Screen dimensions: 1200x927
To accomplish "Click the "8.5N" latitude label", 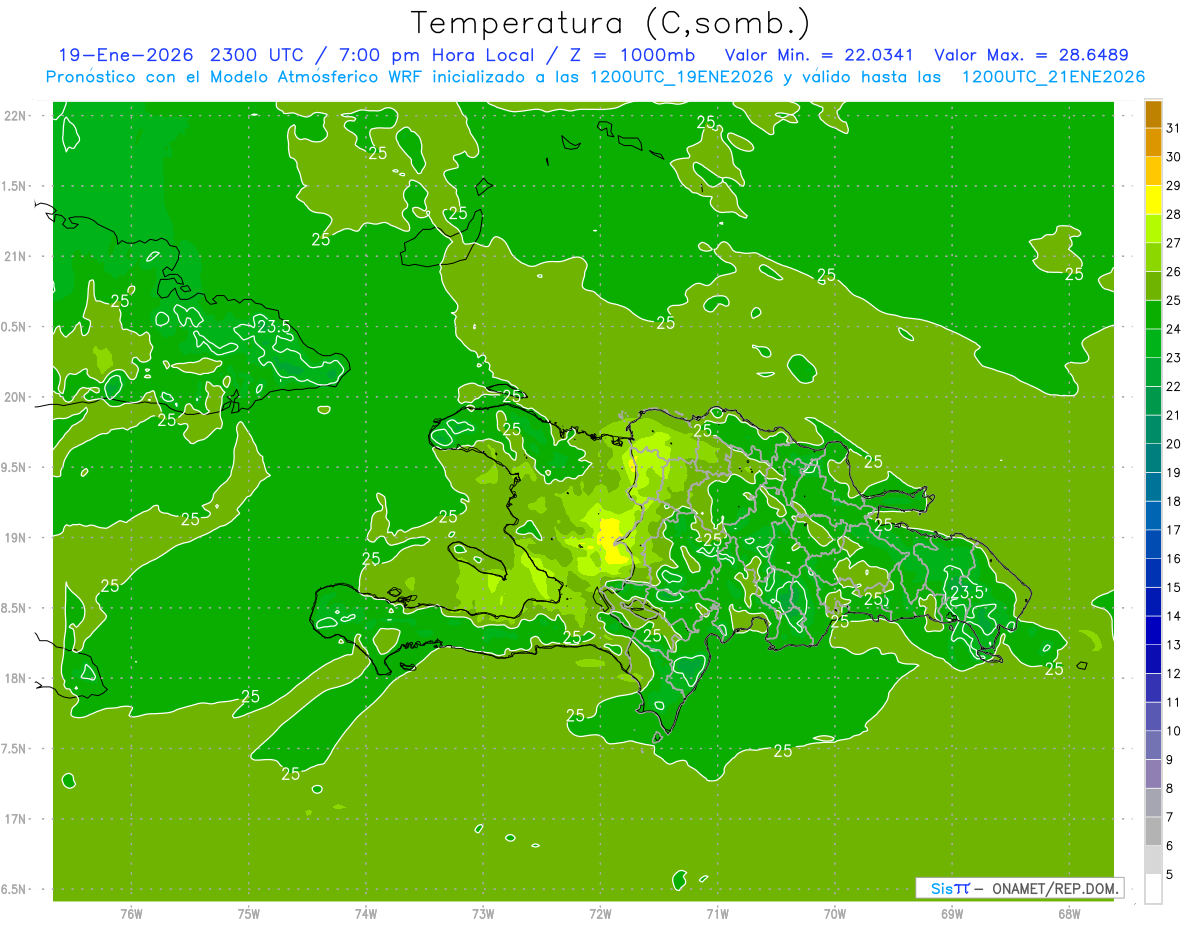I will 14,608.
